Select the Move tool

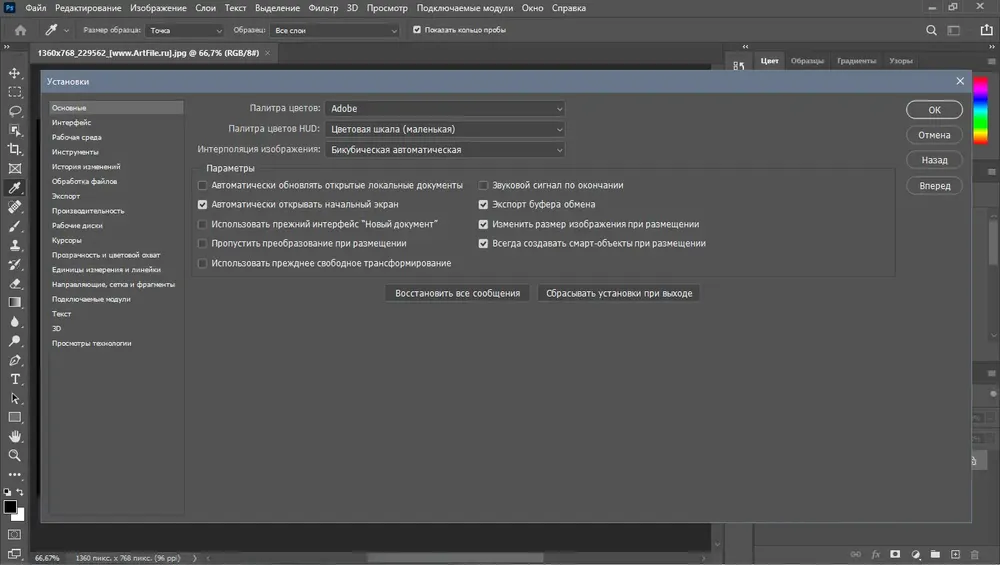[15, 73]
